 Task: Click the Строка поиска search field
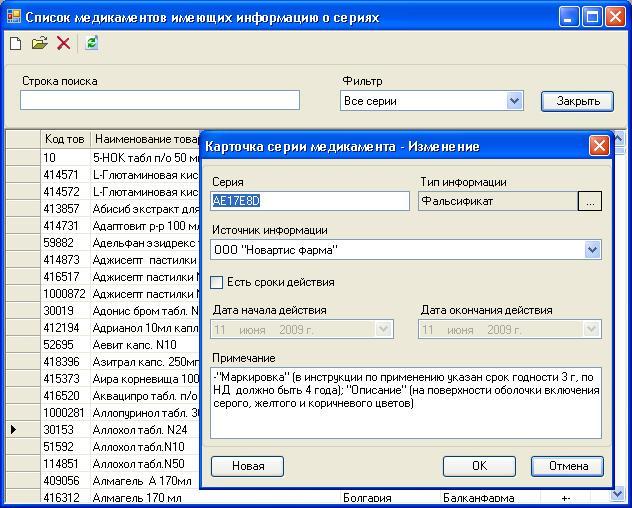pyautogui.click(x=160, y=100)
